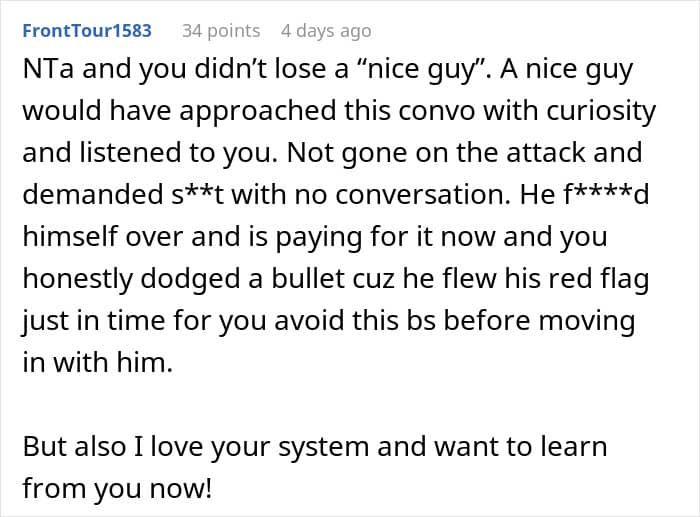The width and height of the screenshot is (700, 517).
Task: Click the word "love" in the last paragraph
Action: pos(181,447)
